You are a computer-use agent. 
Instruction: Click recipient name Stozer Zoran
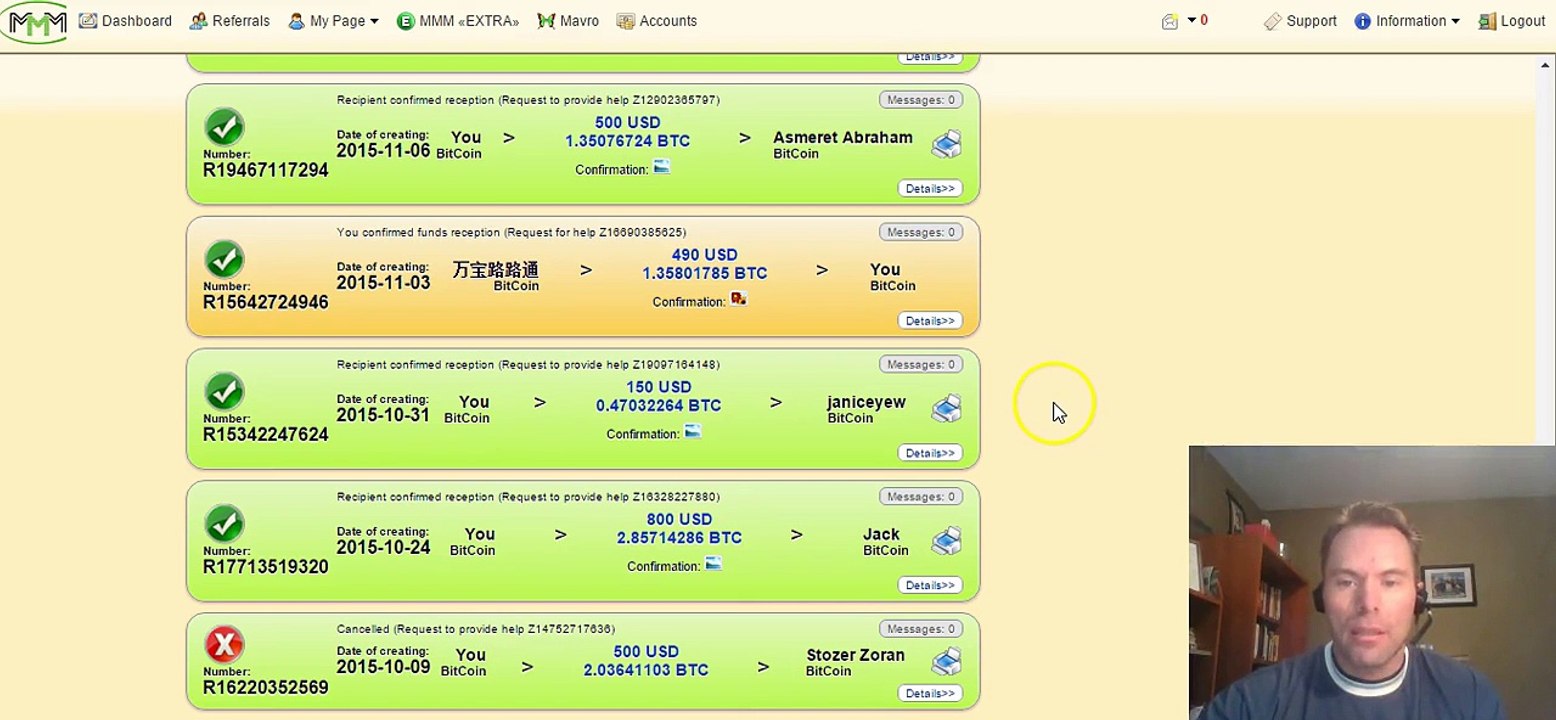[855, 655]
